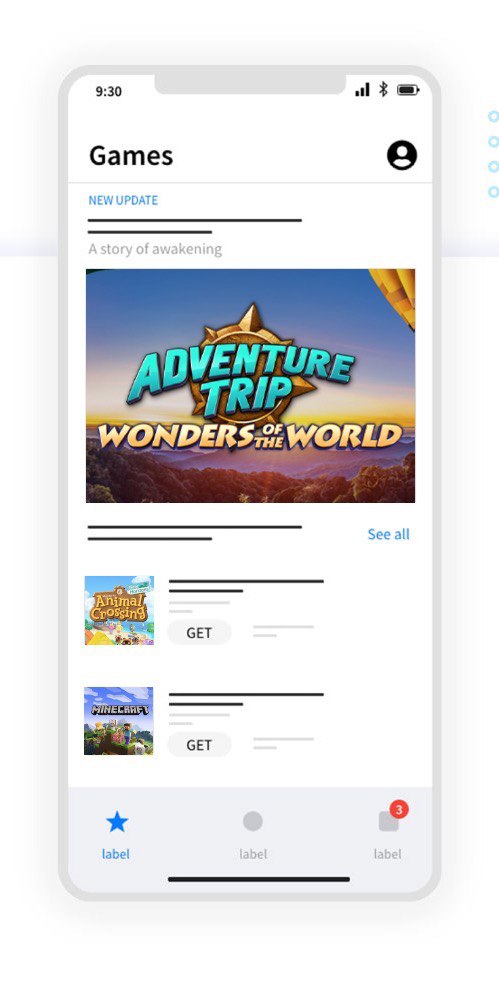Tap the Games page heading
Image resolution: width=499 pixels, height=993 pixels.
tap(131, 156)
